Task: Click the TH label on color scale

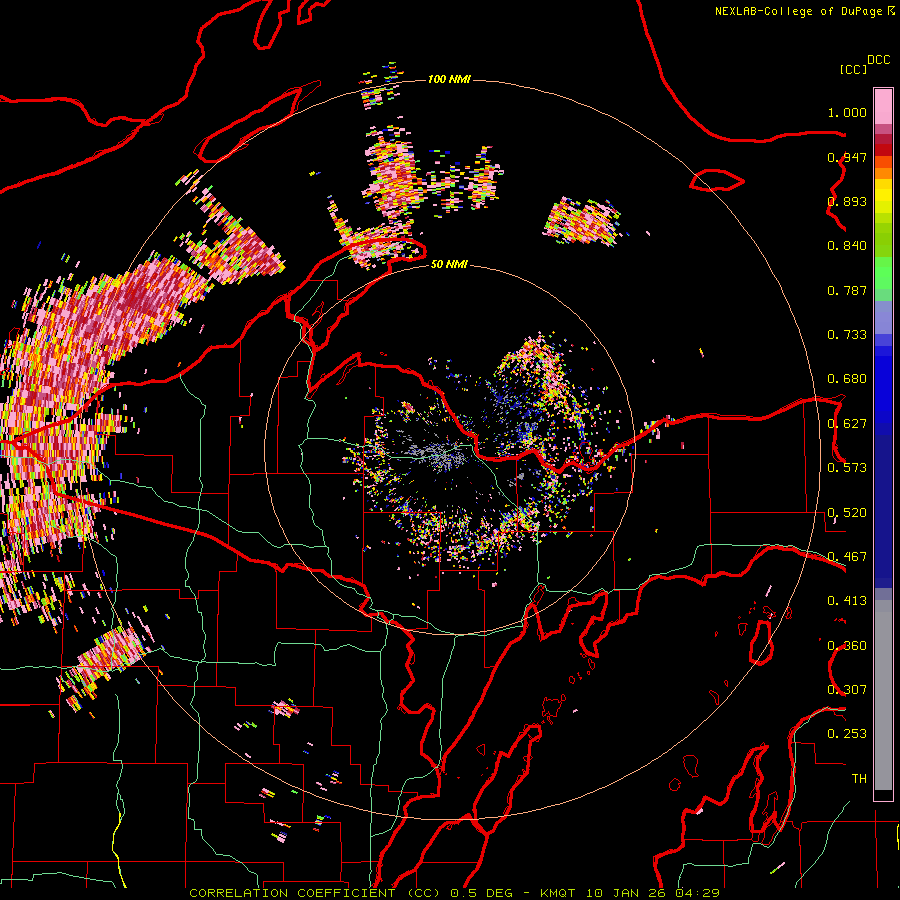Action: 859,778
